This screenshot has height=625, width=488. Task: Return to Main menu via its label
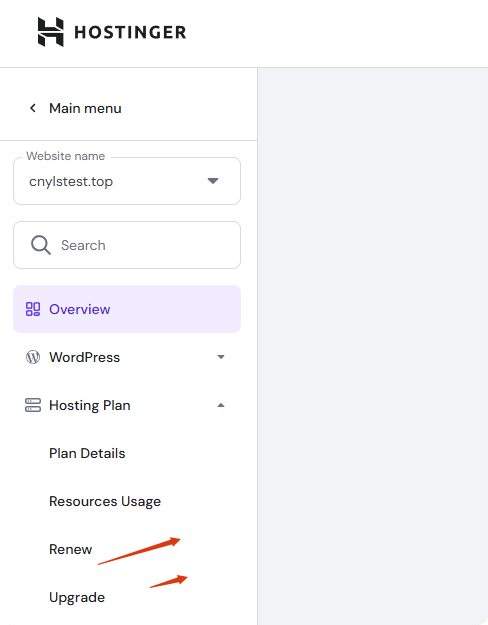click(85, 108)
